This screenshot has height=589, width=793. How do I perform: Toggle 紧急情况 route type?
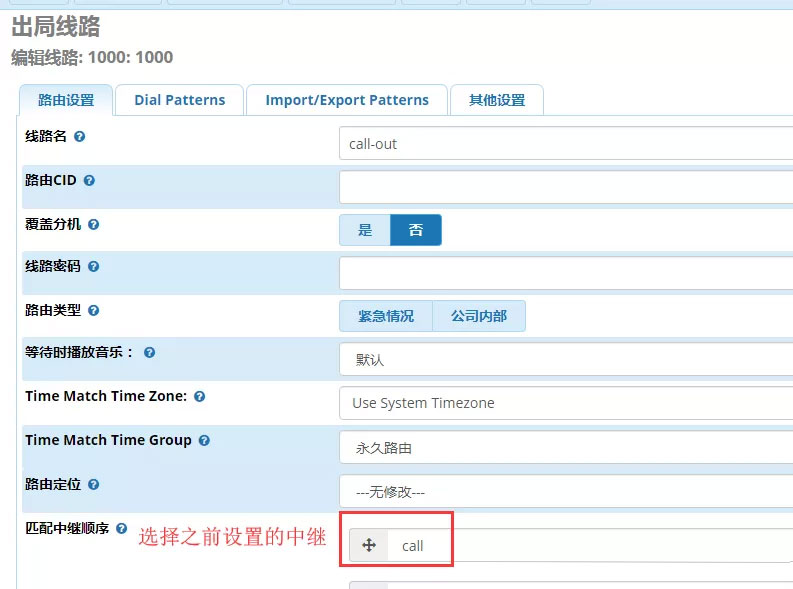pos(386,316)
